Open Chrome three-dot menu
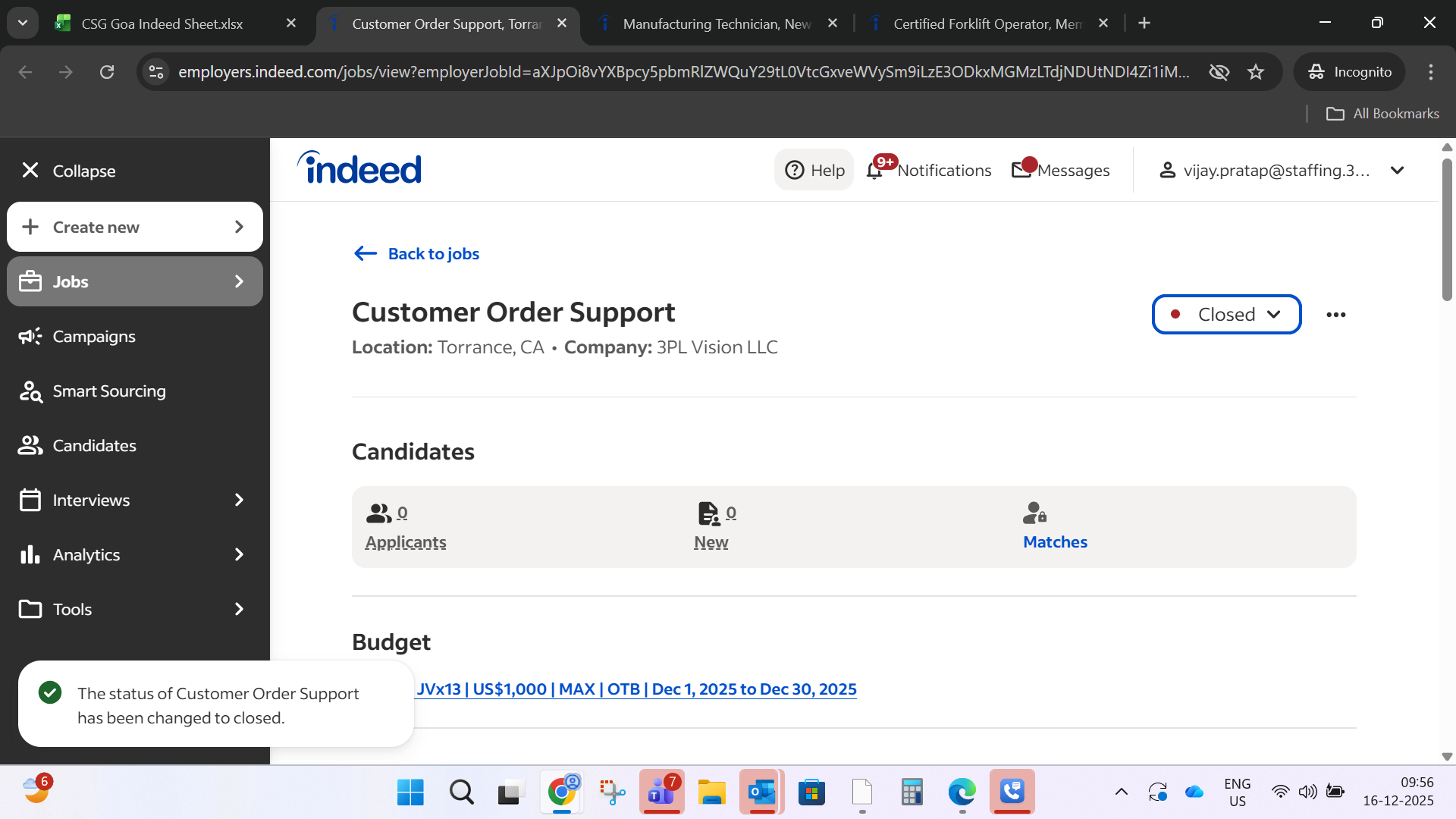The width and height of the screenshot is (1456, 819). point(1431,71)
